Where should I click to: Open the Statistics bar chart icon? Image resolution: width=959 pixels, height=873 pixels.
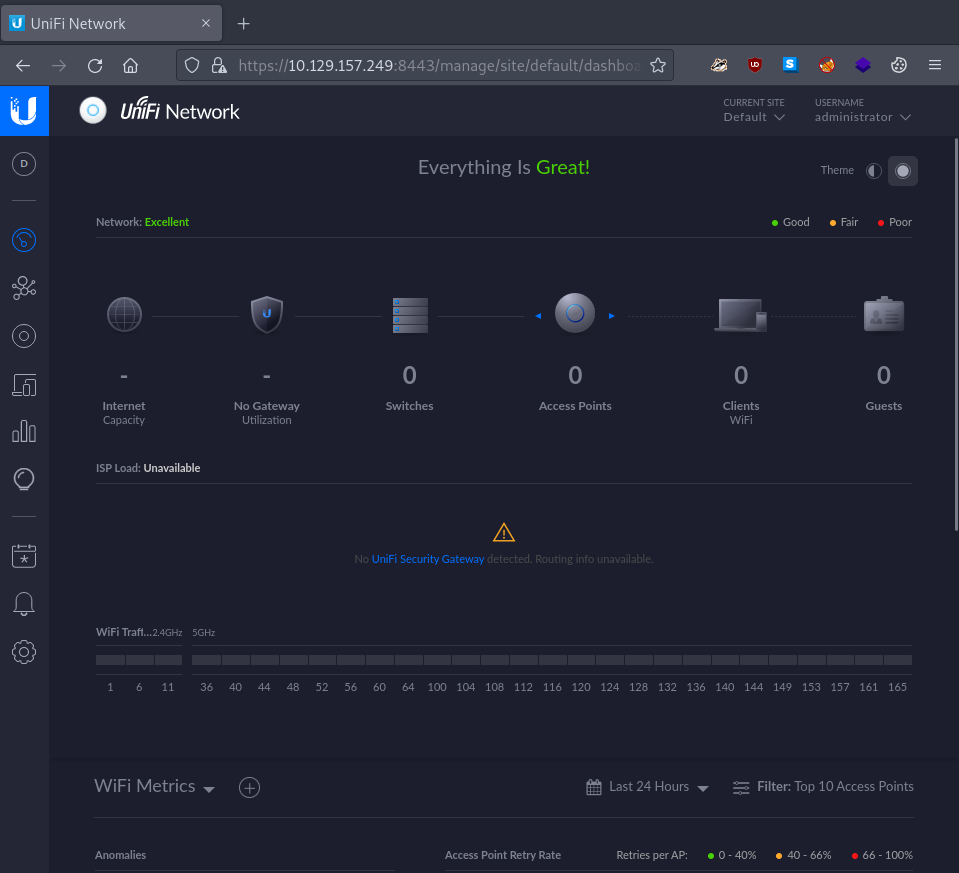(24, 432)
